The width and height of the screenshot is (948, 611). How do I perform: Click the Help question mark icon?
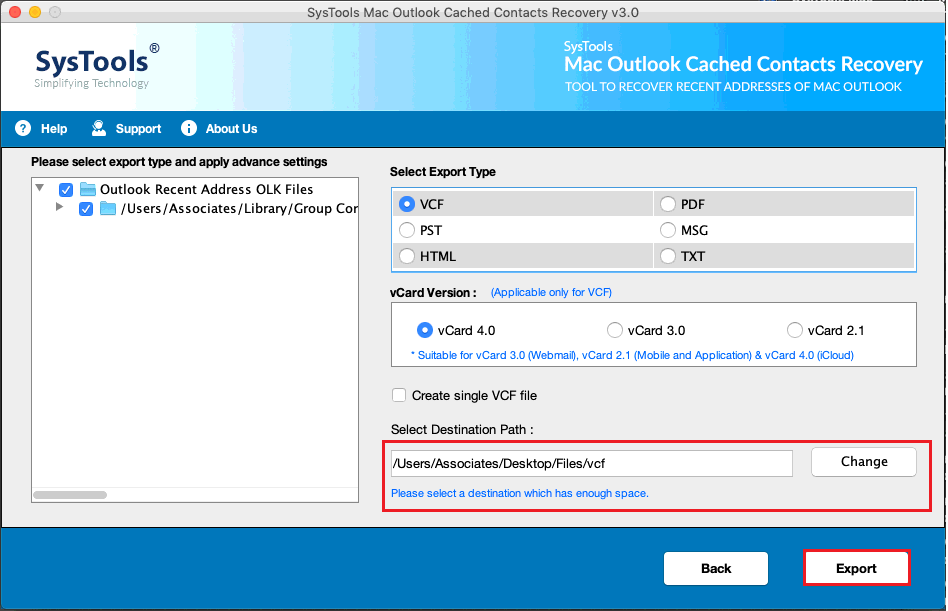point(23,128)
